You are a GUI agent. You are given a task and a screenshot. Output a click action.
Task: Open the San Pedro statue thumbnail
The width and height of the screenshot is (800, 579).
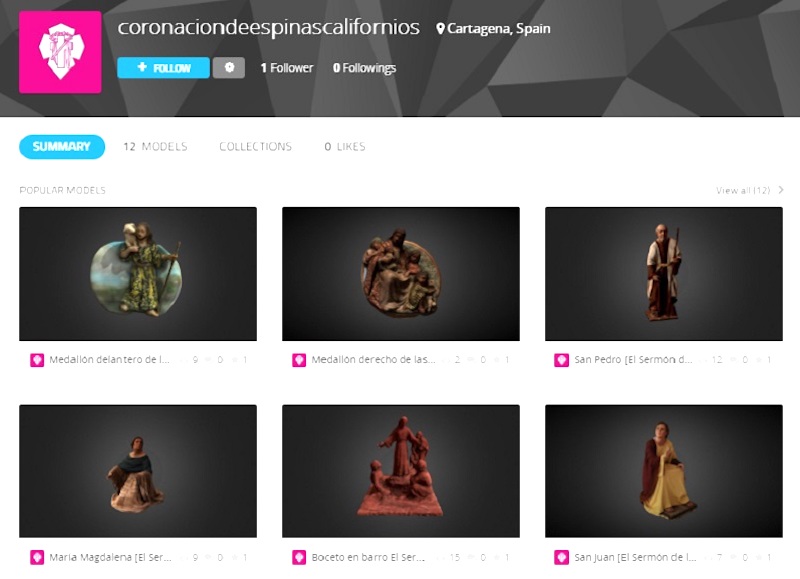coord(664,274)
